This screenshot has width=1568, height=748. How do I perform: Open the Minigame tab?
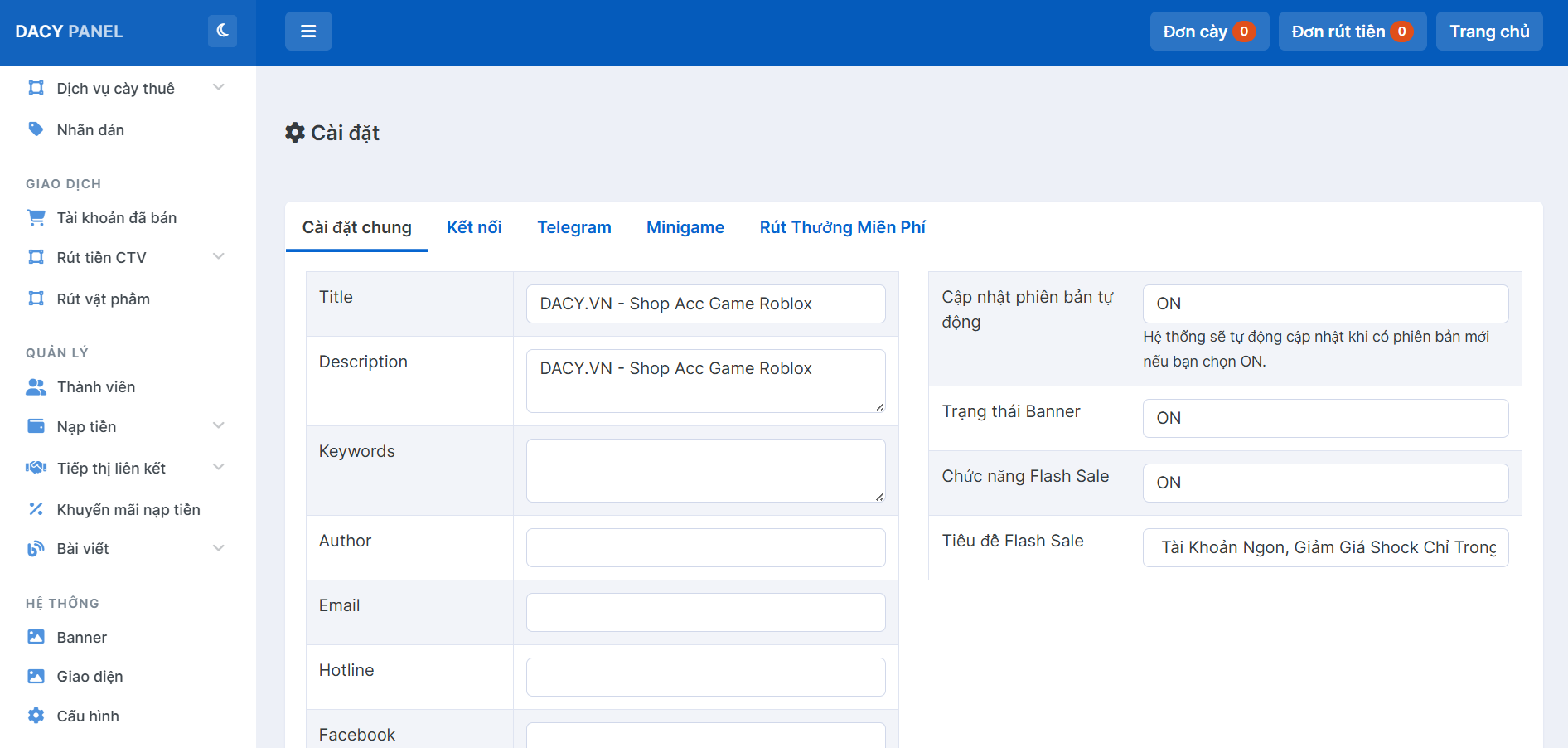pos(685,227)
